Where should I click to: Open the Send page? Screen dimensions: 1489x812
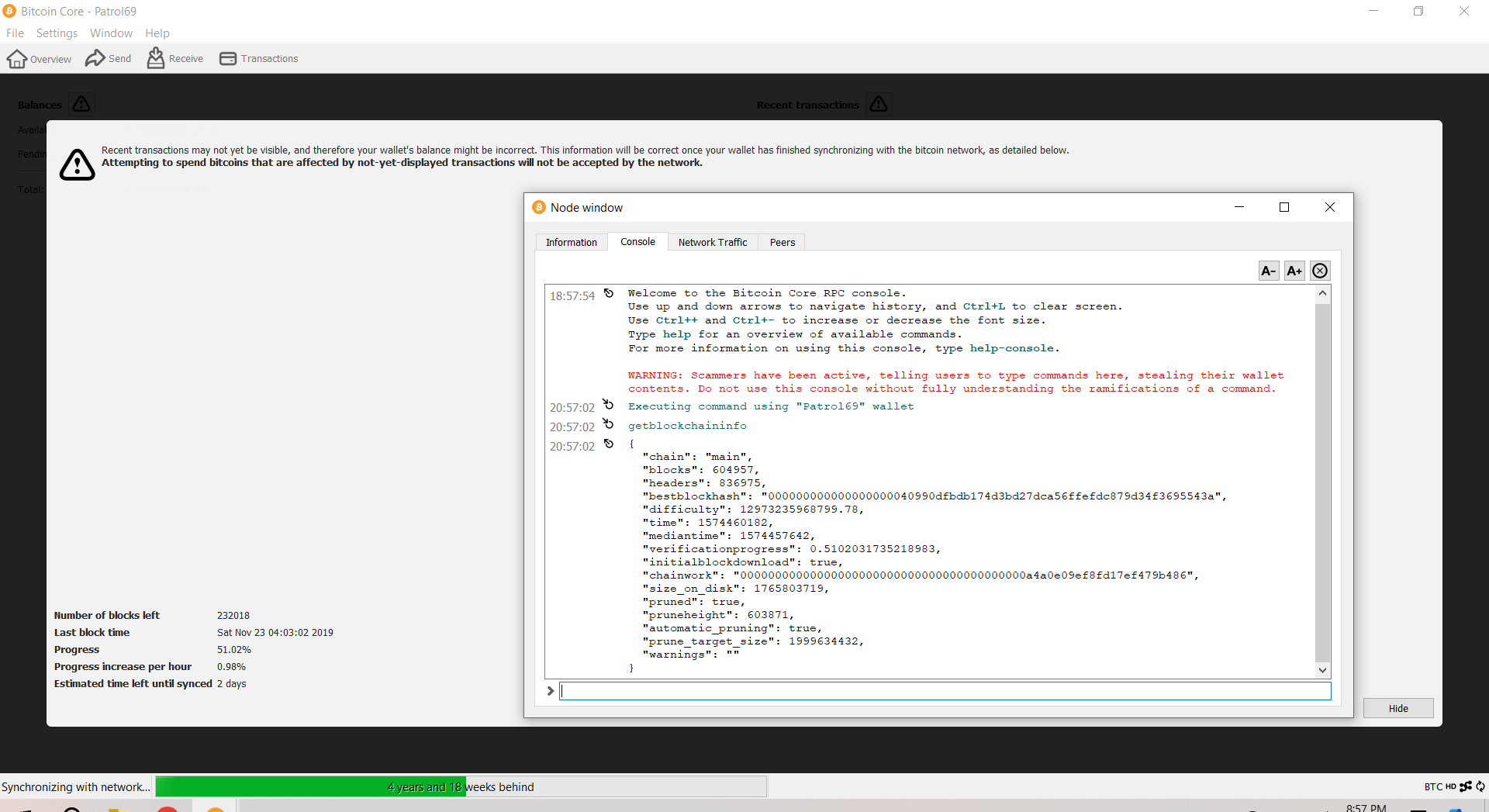coord(108,59)
